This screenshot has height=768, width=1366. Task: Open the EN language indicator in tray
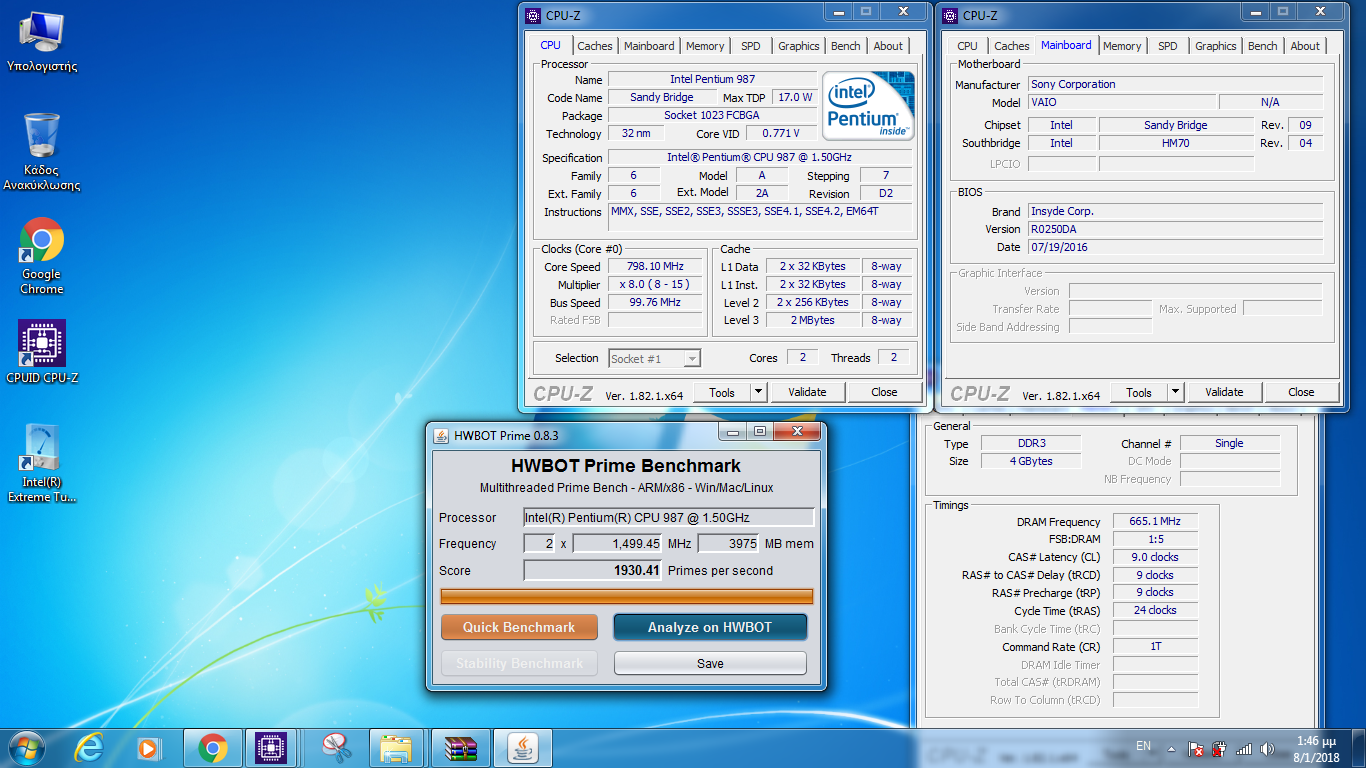click(1144, 746)
